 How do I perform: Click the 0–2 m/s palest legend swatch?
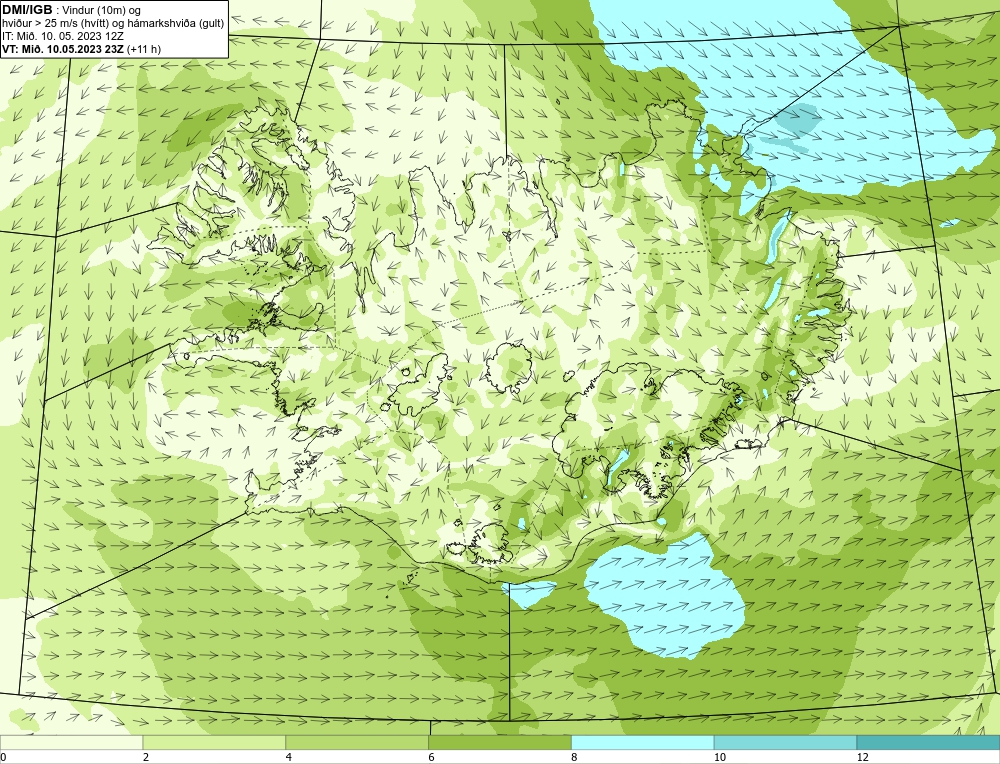pyautogui.click(x=71, y=742)
